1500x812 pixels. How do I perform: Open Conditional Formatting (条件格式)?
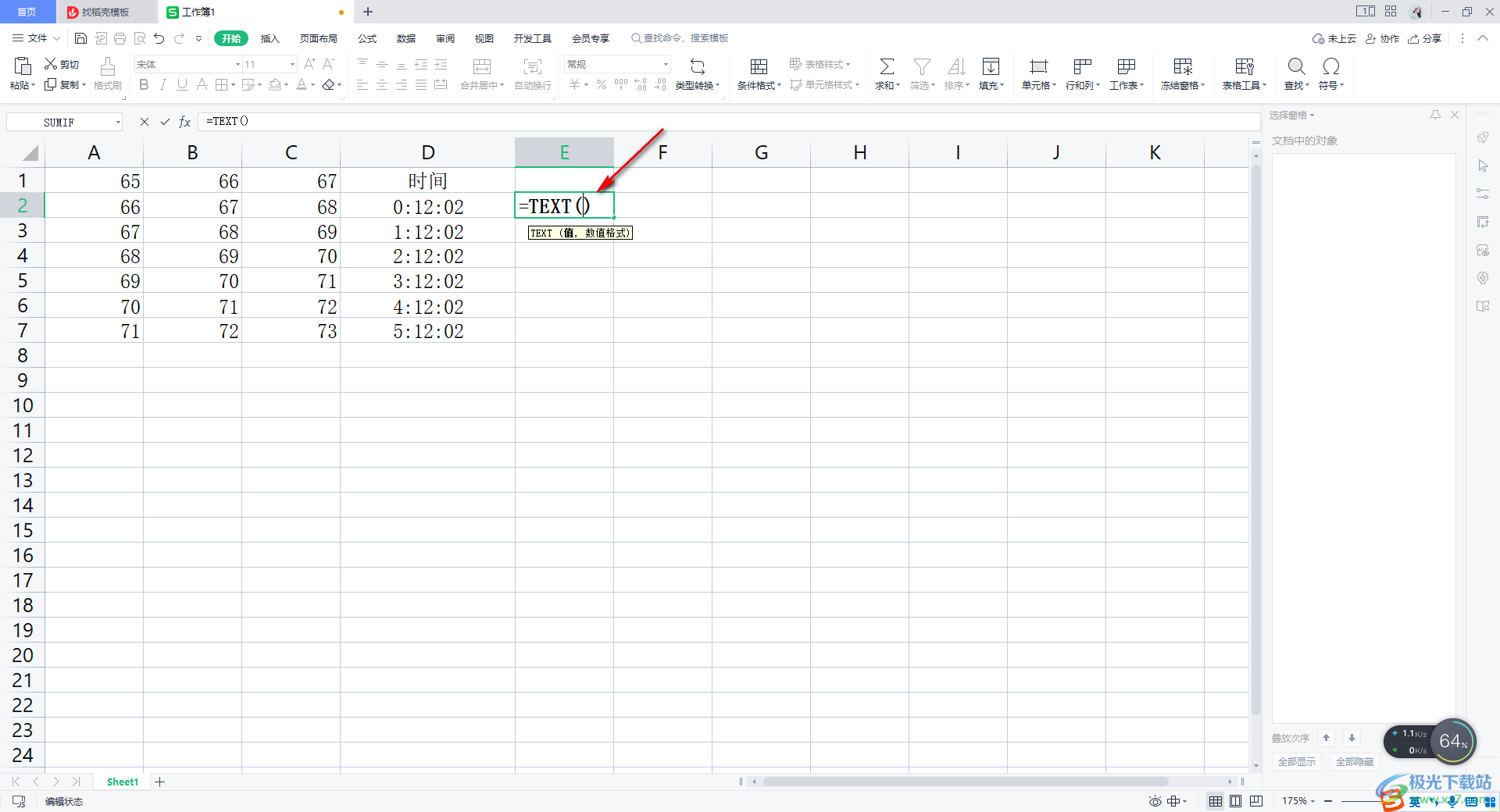759,73
